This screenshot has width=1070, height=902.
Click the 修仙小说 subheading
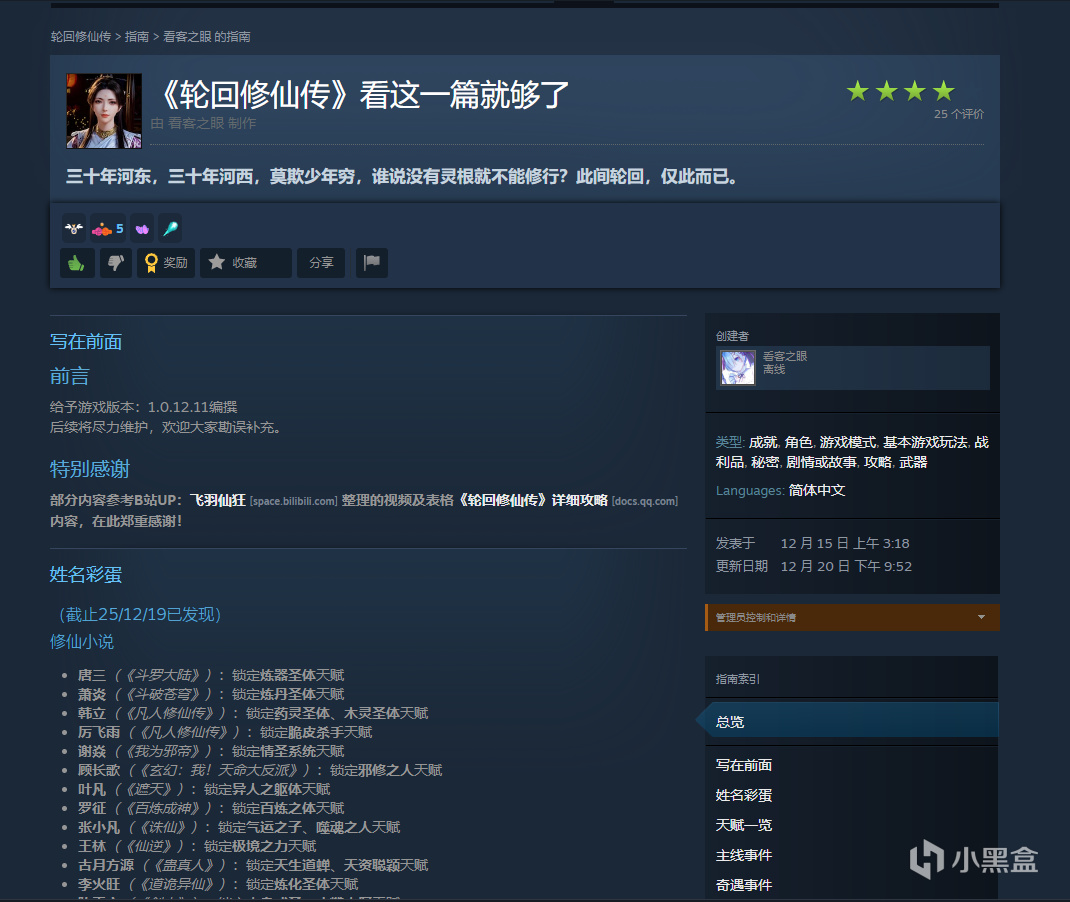coord(82,641)
